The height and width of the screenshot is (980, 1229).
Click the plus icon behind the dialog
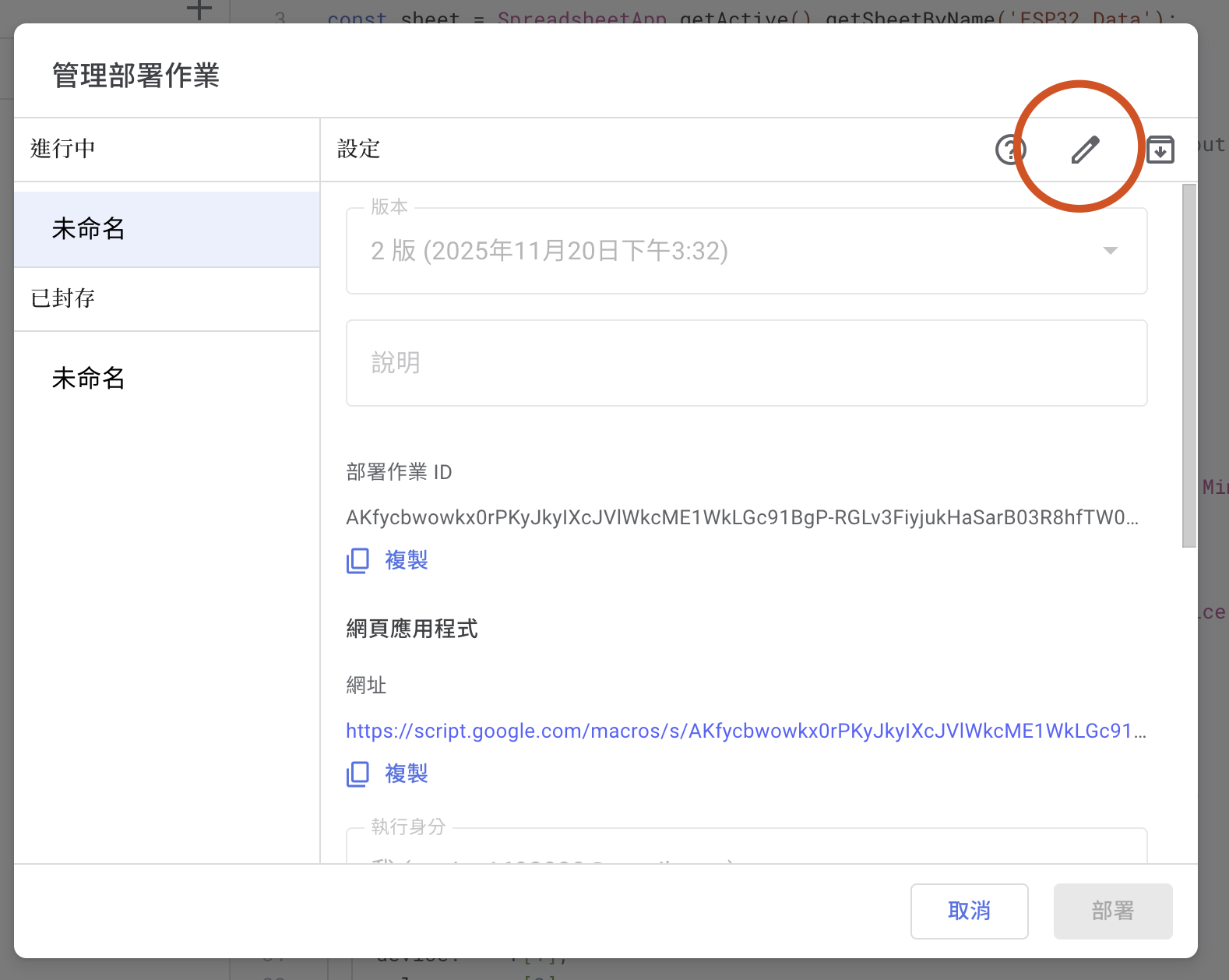[199, 10]
